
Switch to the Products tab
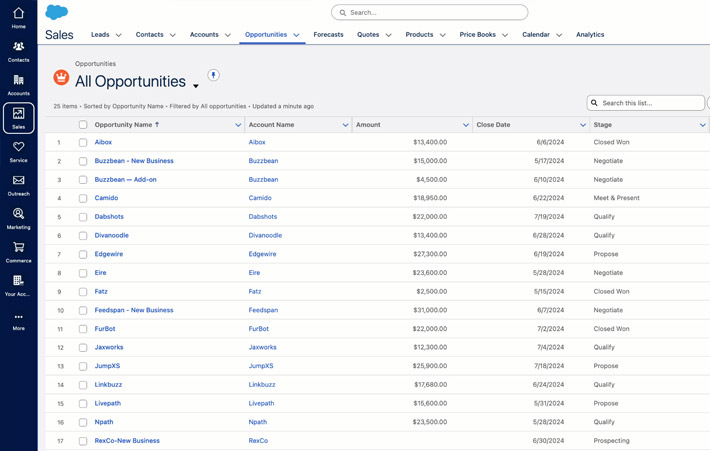(419, 34)
